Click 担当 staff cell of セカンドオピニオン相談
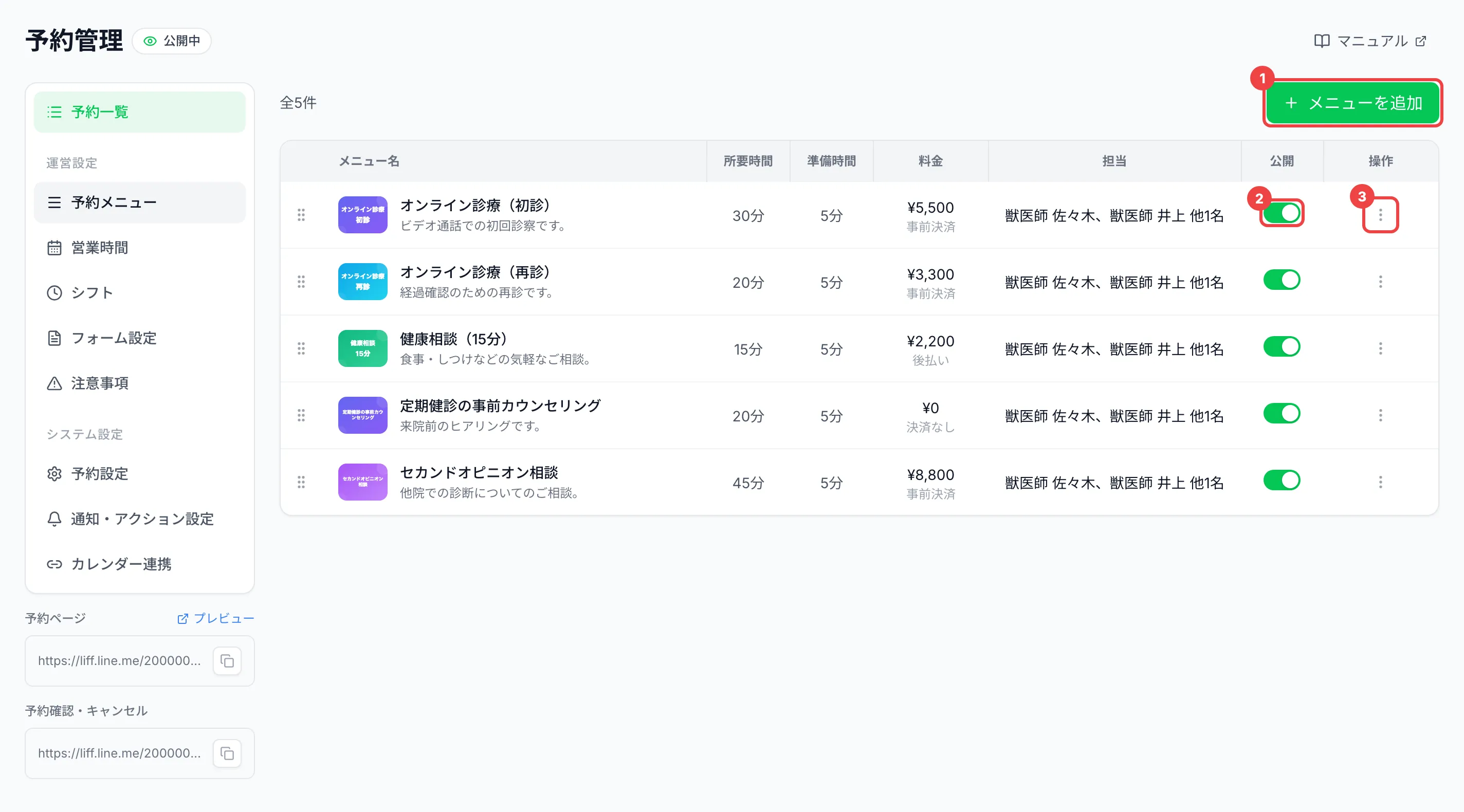Image resolution: width=1464 pixels, height=812 pixels. (1114, 483)
